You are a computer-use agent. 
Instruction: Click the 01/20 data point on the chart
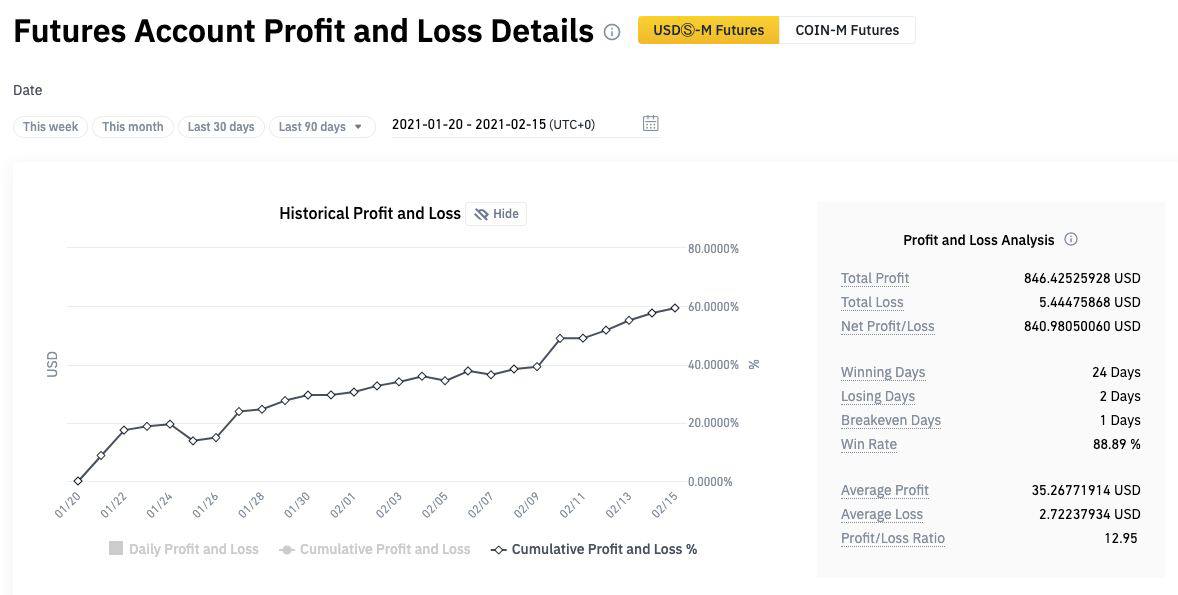pyautogui.click(x=78, y=481)
